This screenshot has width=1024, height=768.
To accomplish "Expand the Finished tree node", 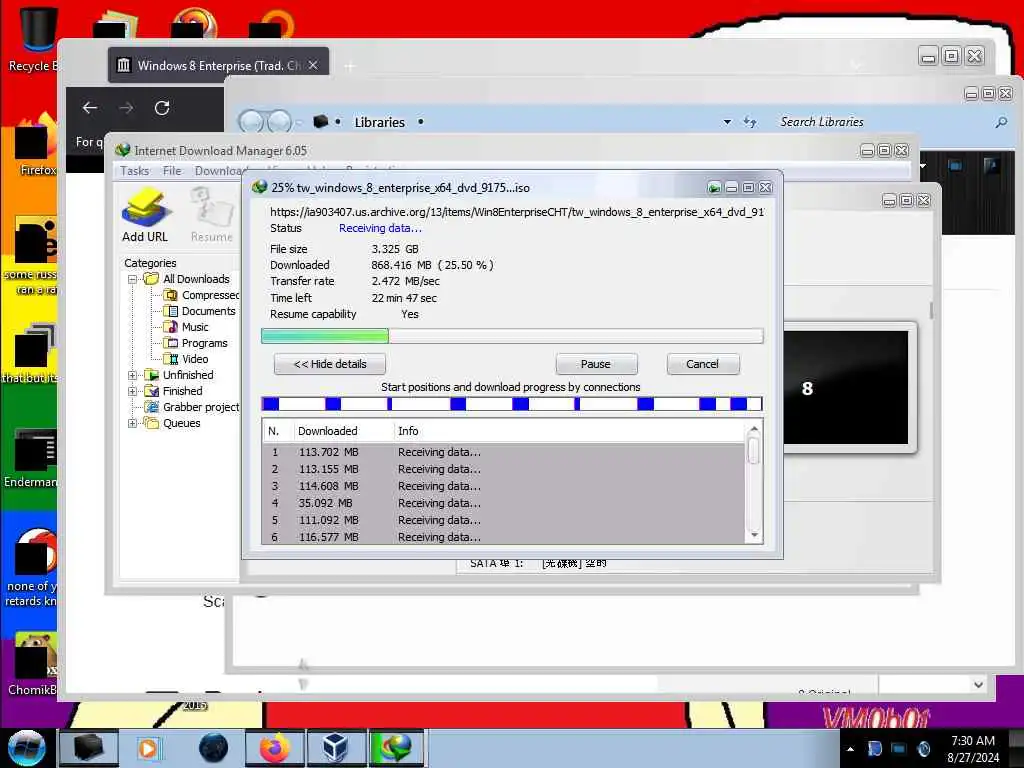I will [x=133, y=391].
